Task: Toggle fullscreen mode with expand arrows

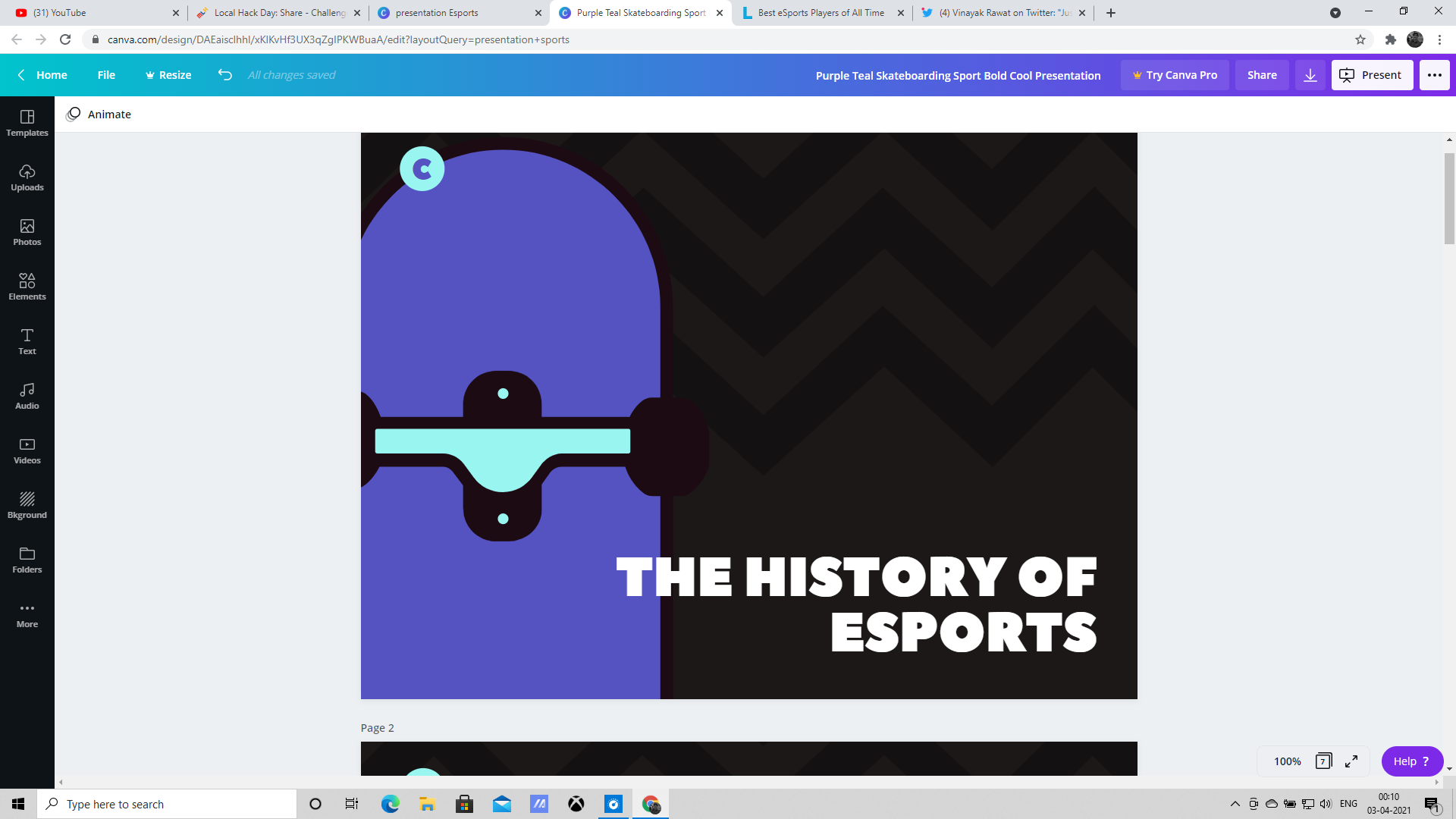Action: pyautogui.click(x=1351, y=761)
